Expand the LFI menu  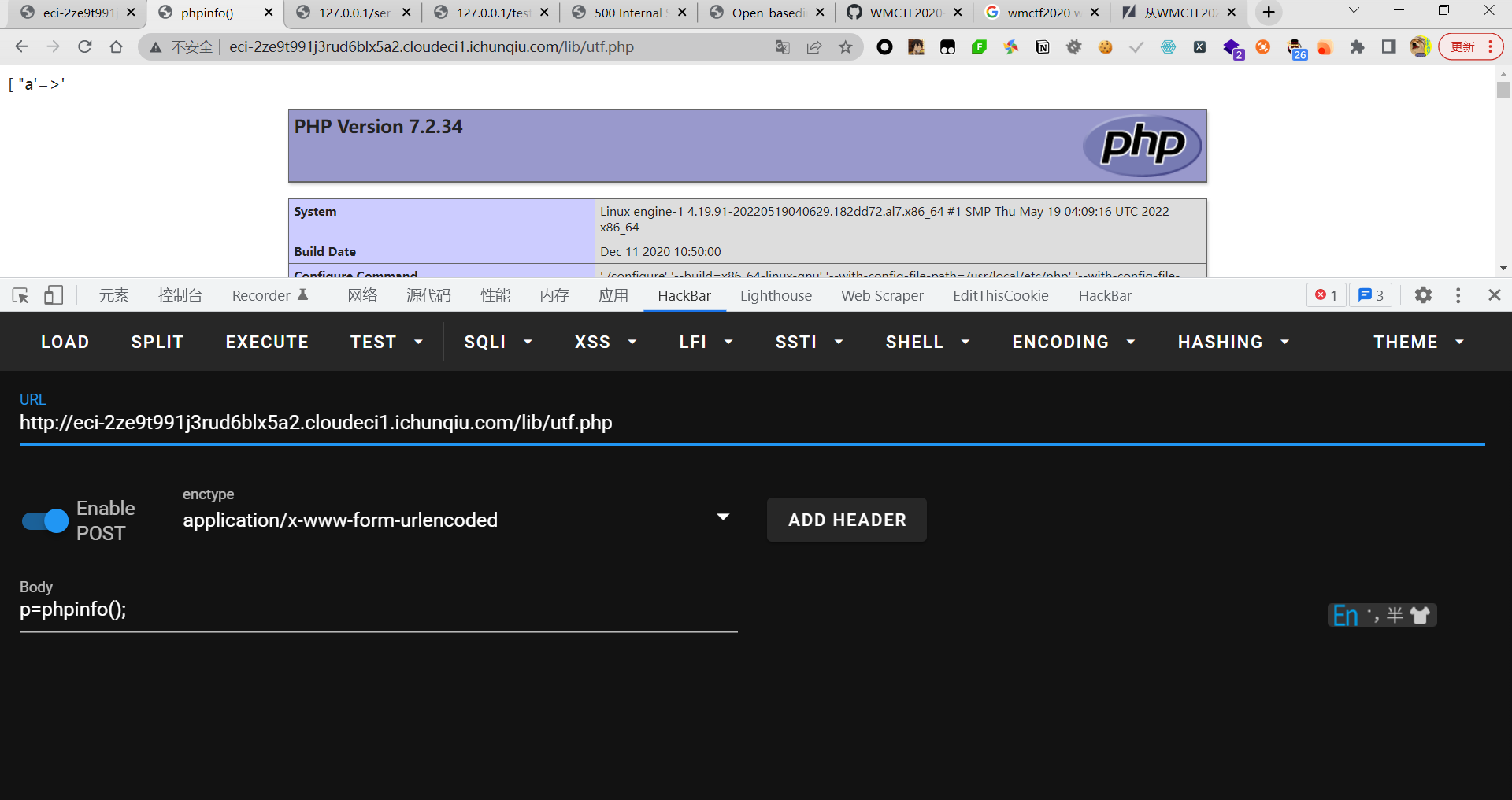tap(706, 342)
